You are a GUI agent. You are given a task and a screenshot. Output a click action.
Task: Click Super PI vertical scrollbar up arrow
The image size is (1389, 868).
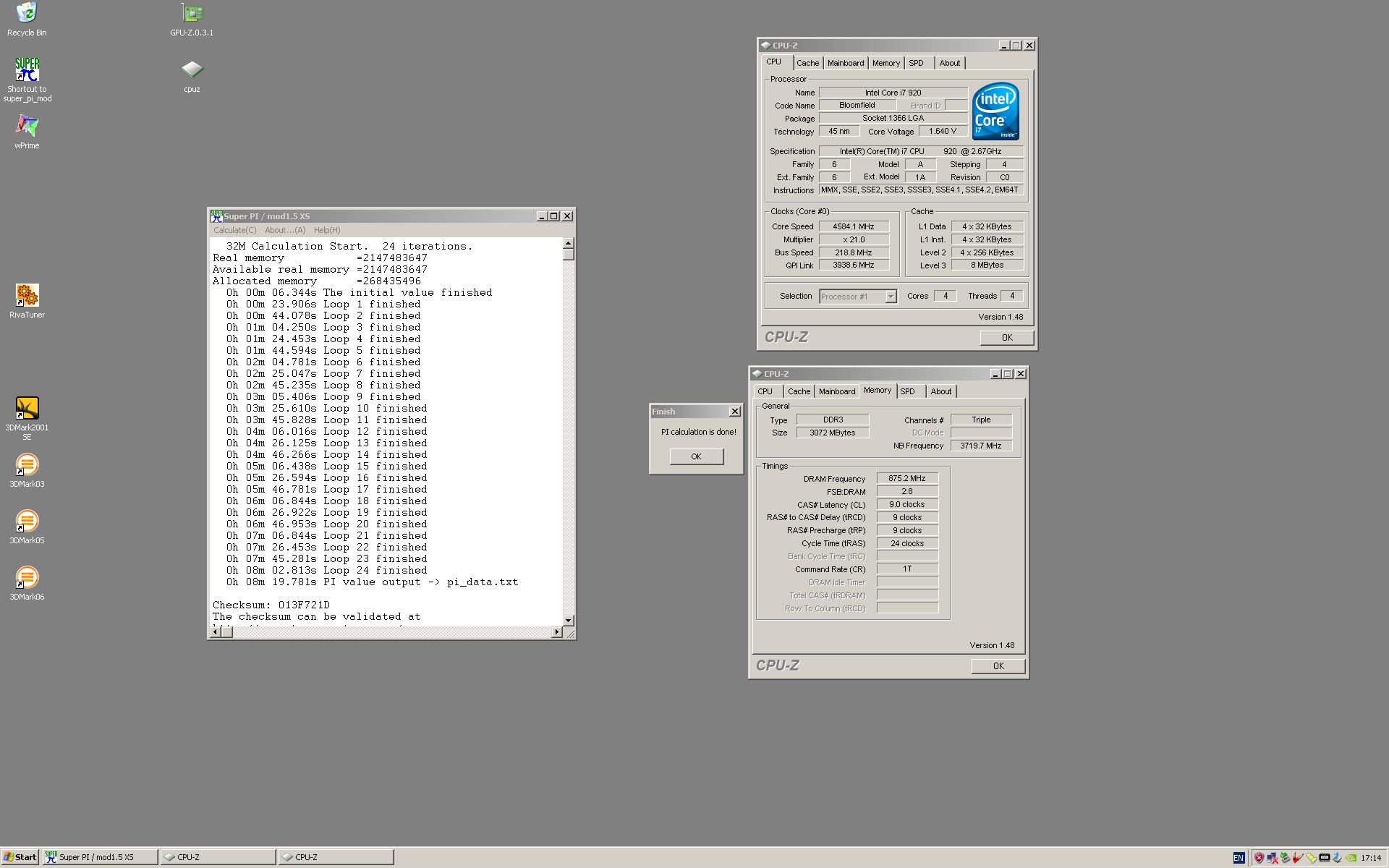coord(569,244)
